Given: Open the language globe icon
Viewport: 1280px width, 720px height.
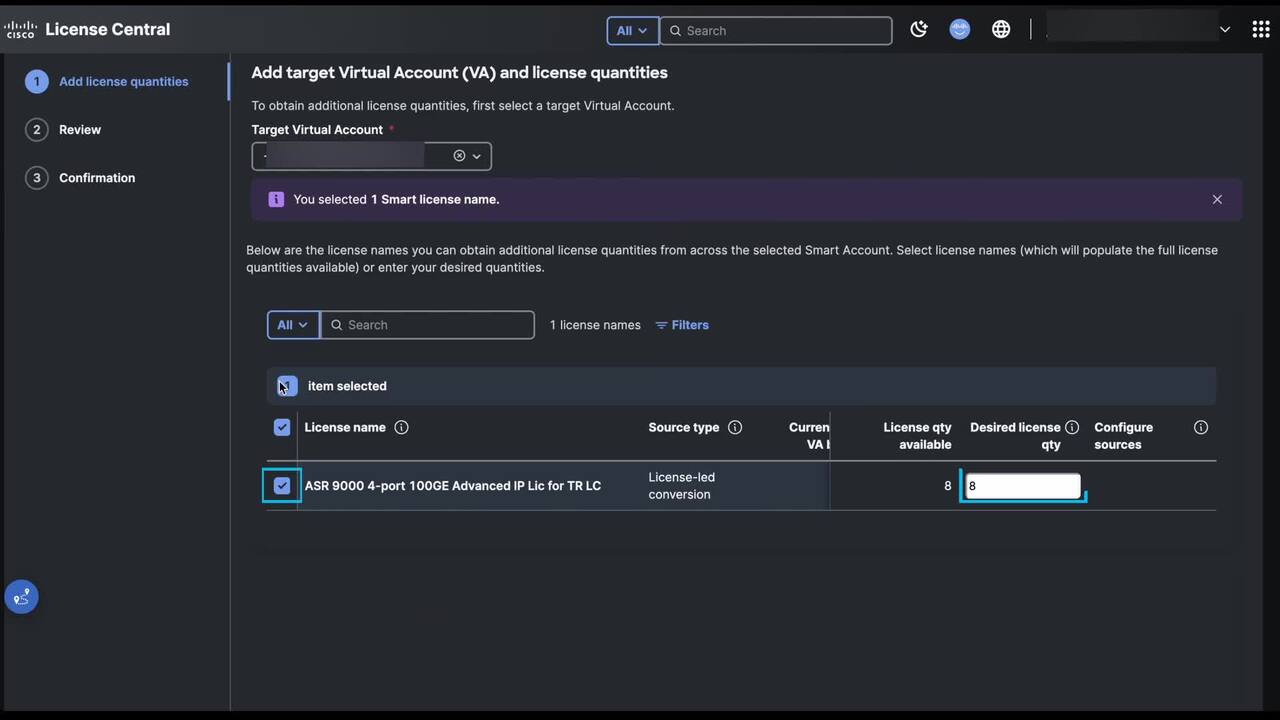Looking at the screenshot, I should coord(1001,30).
